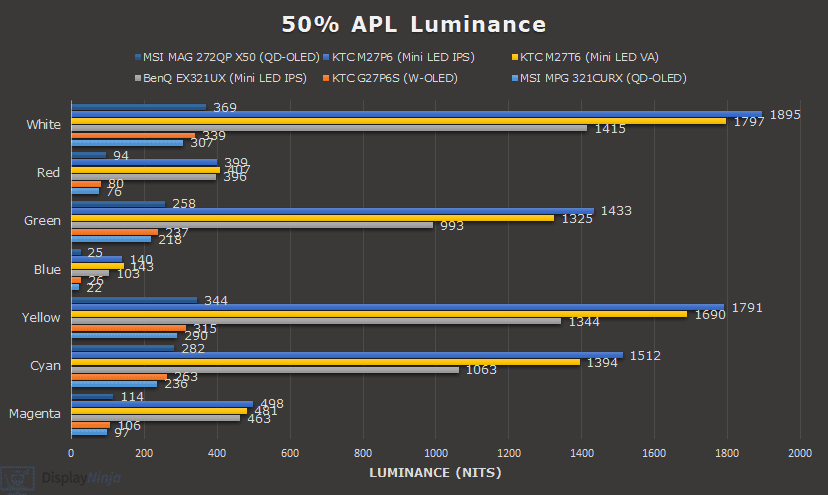
Task: Click the 1512 Cyan data label
Action: 645,356
